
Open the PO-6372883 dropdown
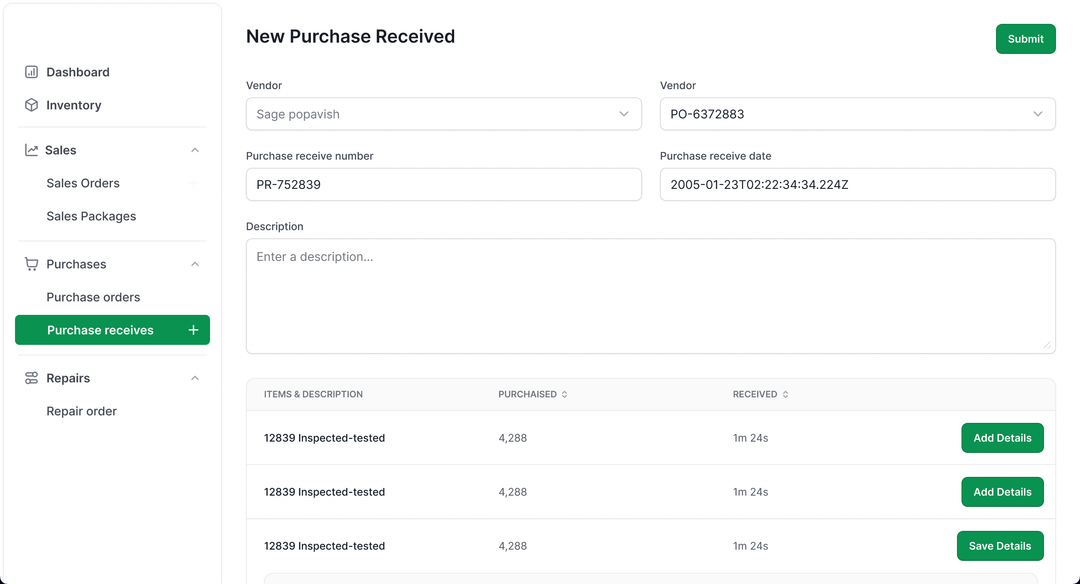857,114
